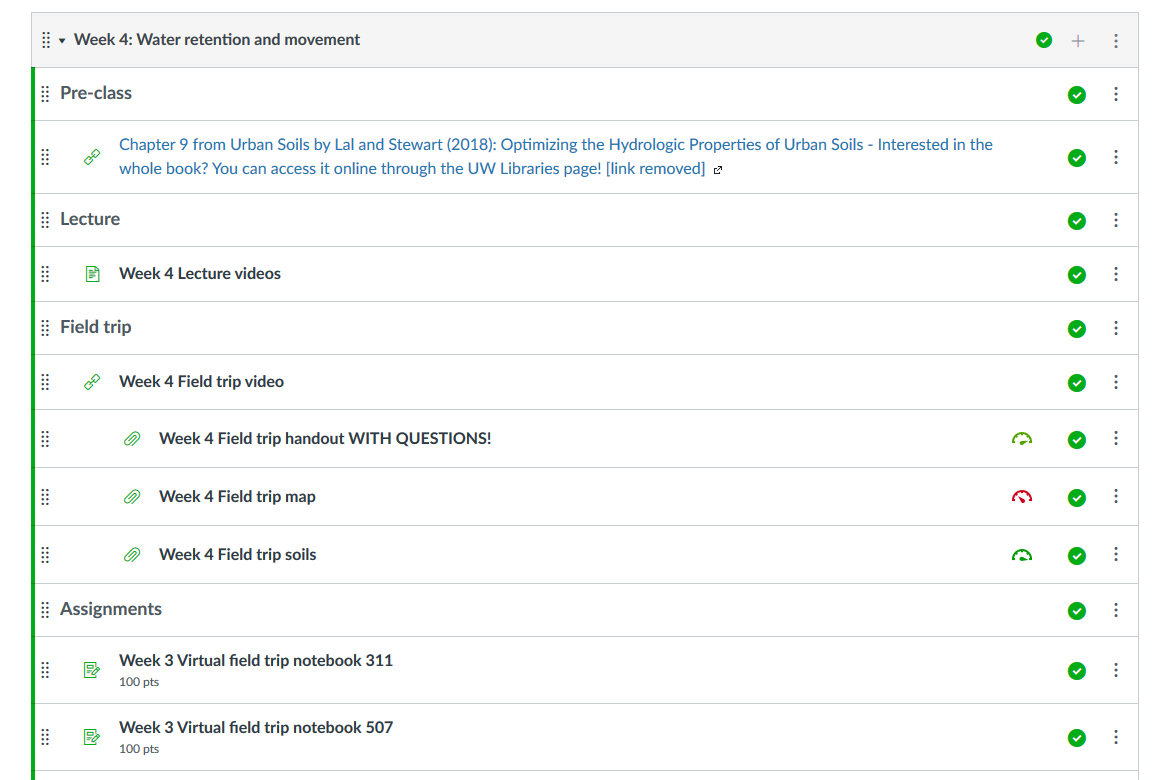Click the drag handle of Week 4 module header
This screenshot has height=780, width=1170.
tap(46, 40)
